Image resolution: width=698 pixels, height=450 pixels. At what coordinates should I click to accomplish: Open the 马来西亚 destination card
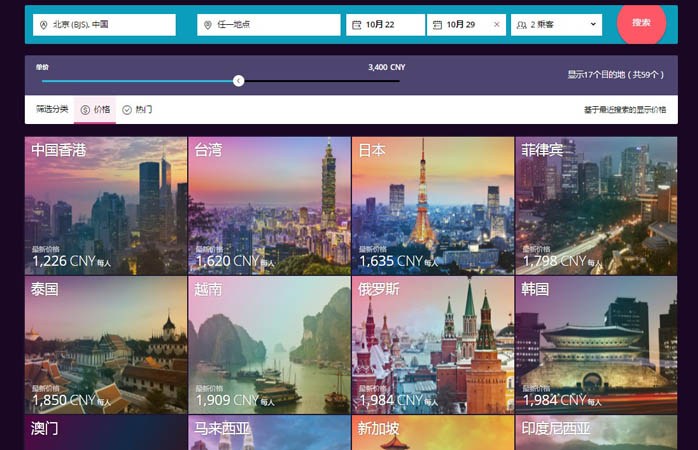(269, 433)
